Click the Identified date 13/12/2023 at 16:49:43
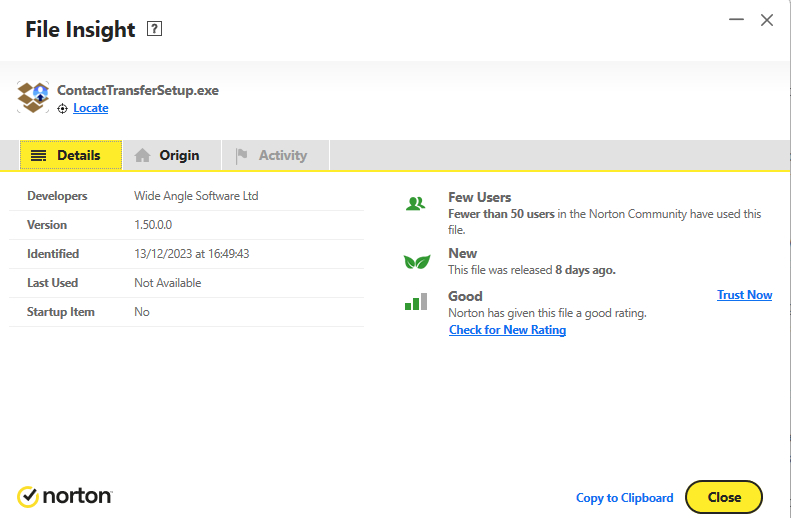This screenshot has width=791, height=518. coord(192,254)
